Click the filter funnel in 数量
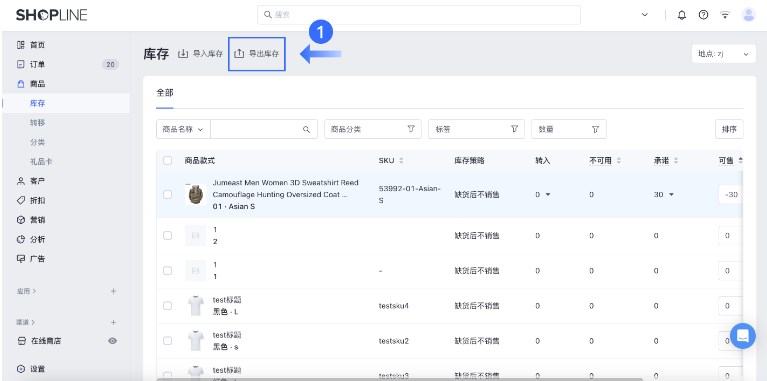Image resolution: width=767 pixels, height=381 pixels. pos(595,130)
